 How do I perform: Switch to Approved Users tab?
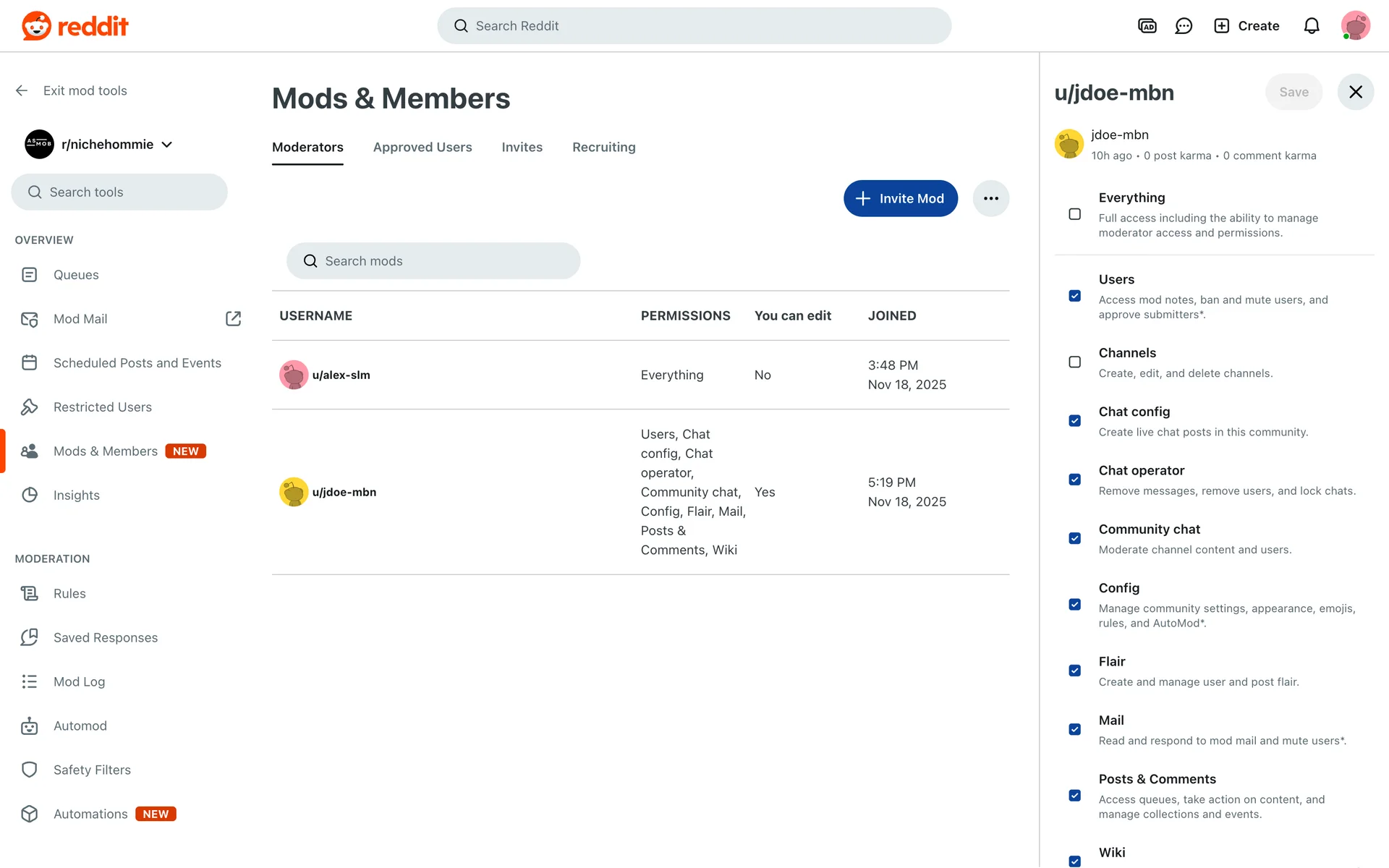point(422,147)
